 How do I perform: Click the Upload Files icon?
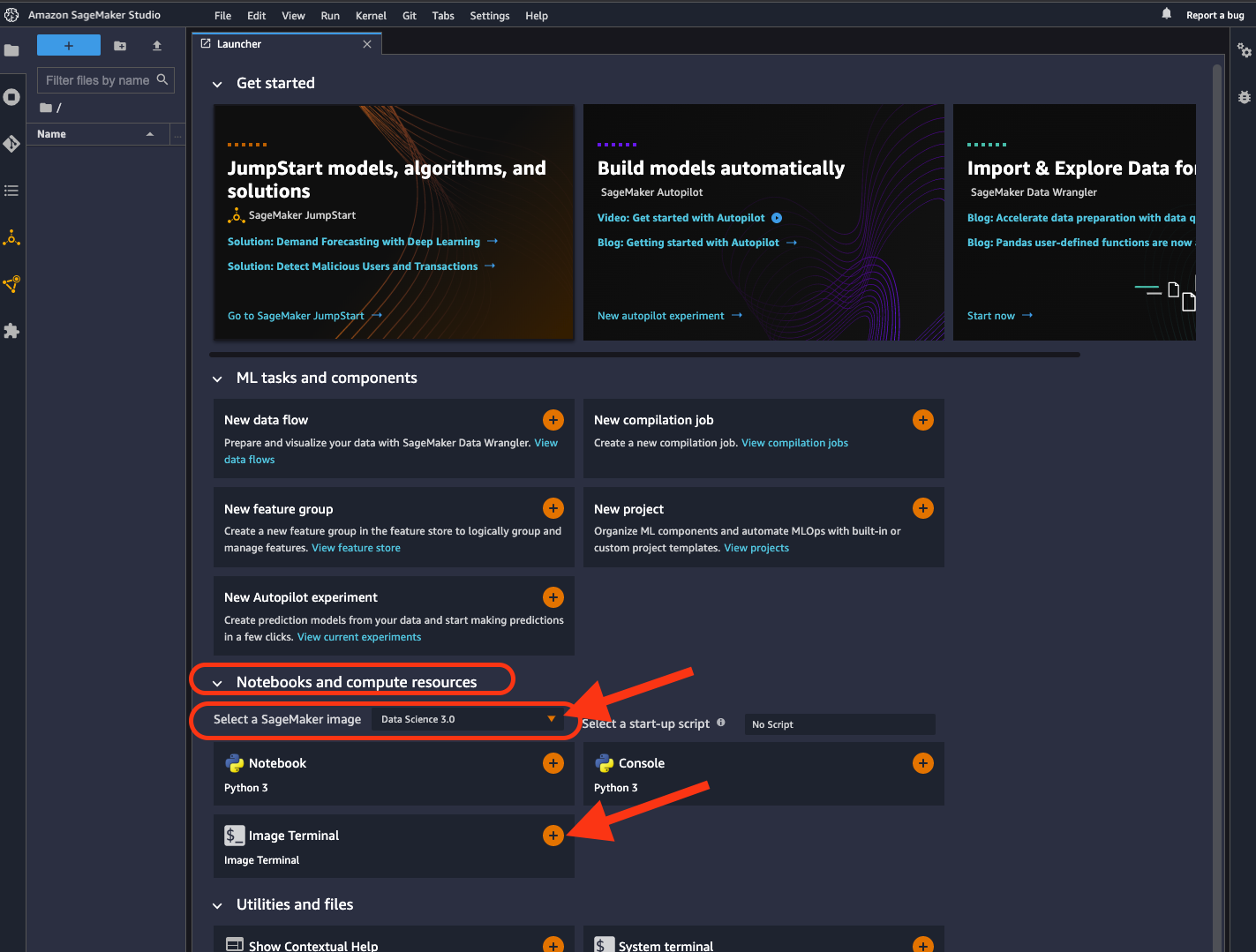pos(157,46)
